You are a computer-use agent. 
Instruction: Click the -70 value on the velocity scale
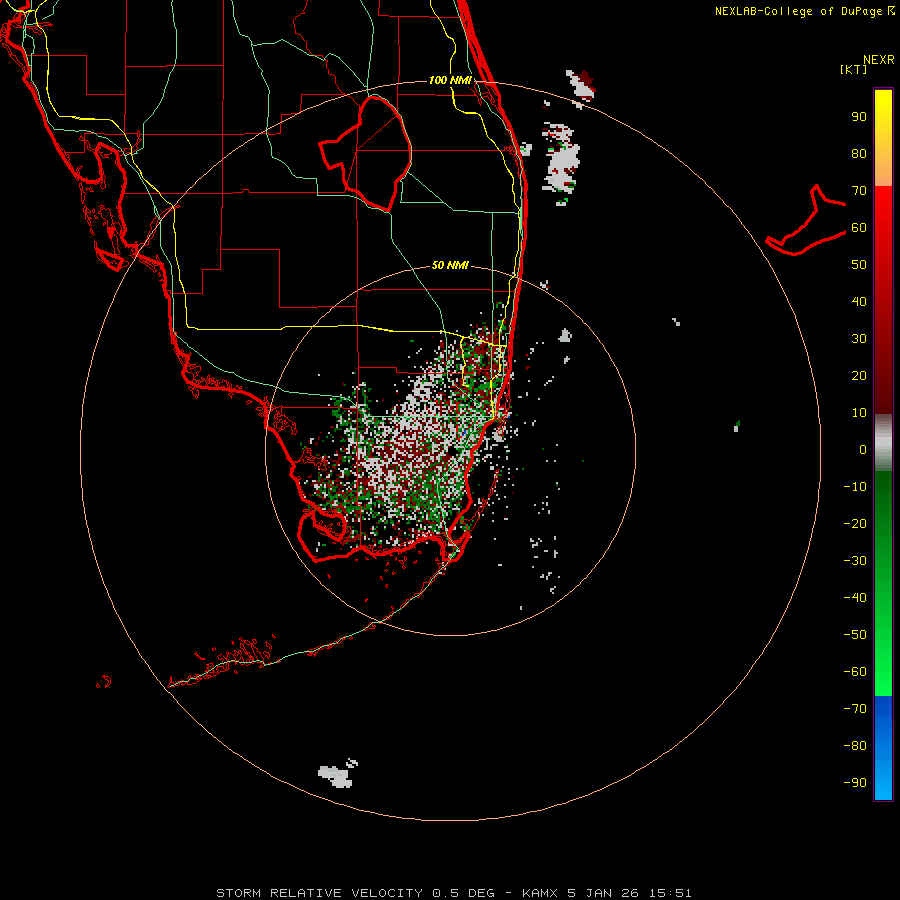coord(855,709)
